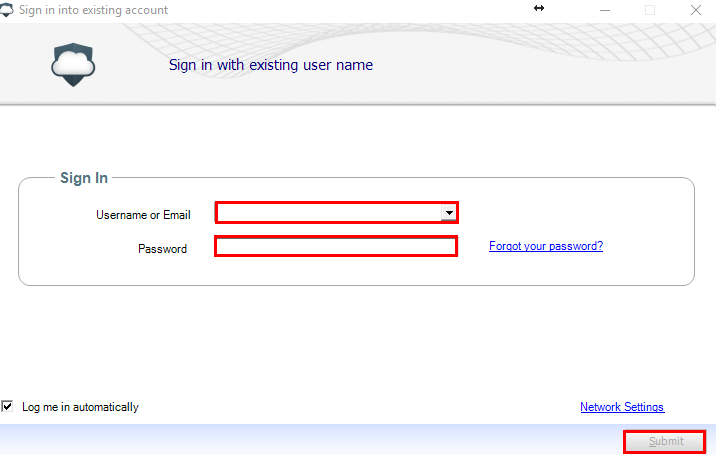Click the maximize window button
The width and height of the screenshot is (716, 455).
[x=650, y=10]
